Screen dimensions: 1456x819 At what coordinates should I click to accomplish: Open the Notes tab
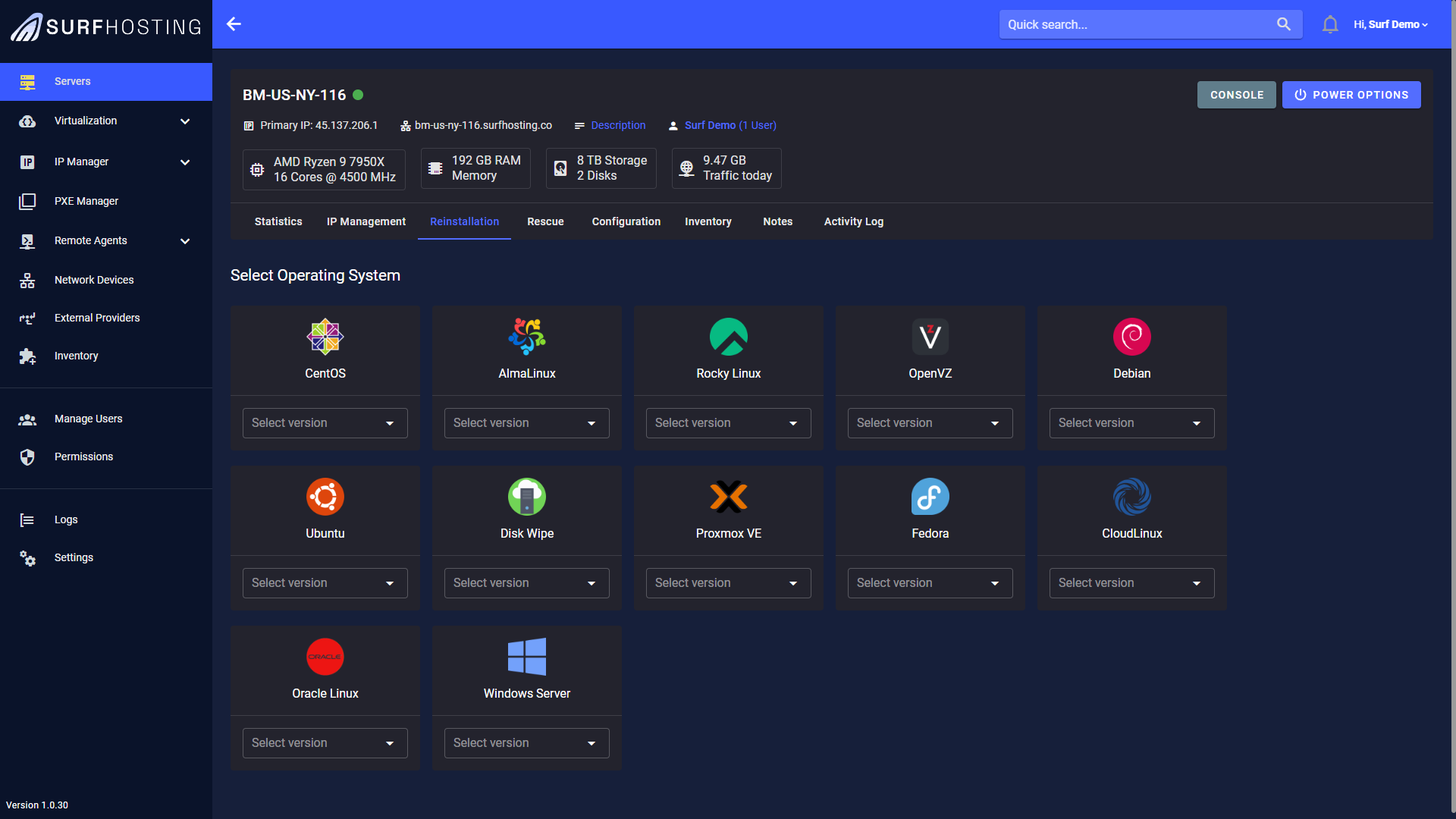point(778,221)
